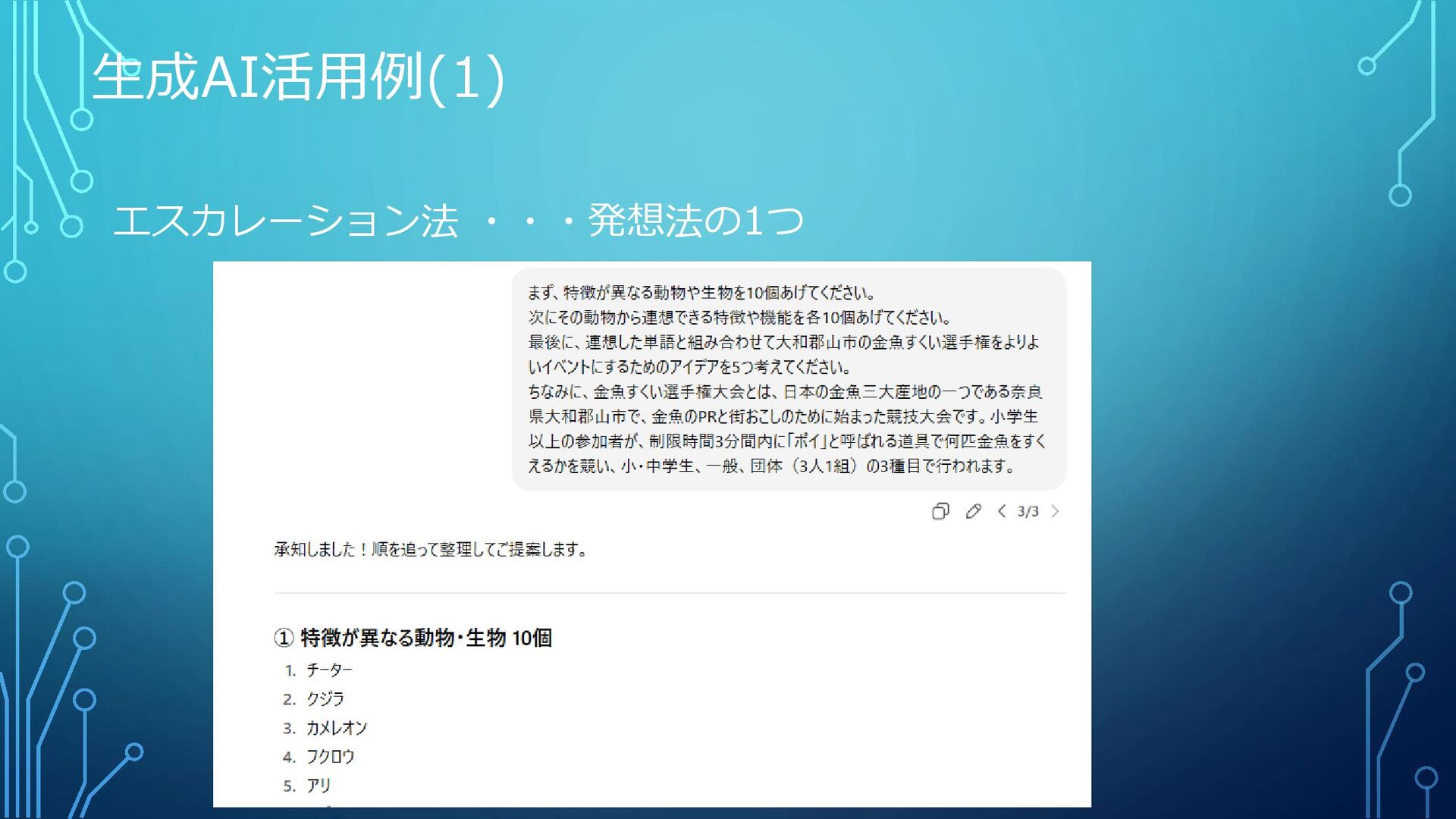The height and width of the screenshot is (819, 1456).
Task: Select list item チーター
Action: [x=329, y=670]
